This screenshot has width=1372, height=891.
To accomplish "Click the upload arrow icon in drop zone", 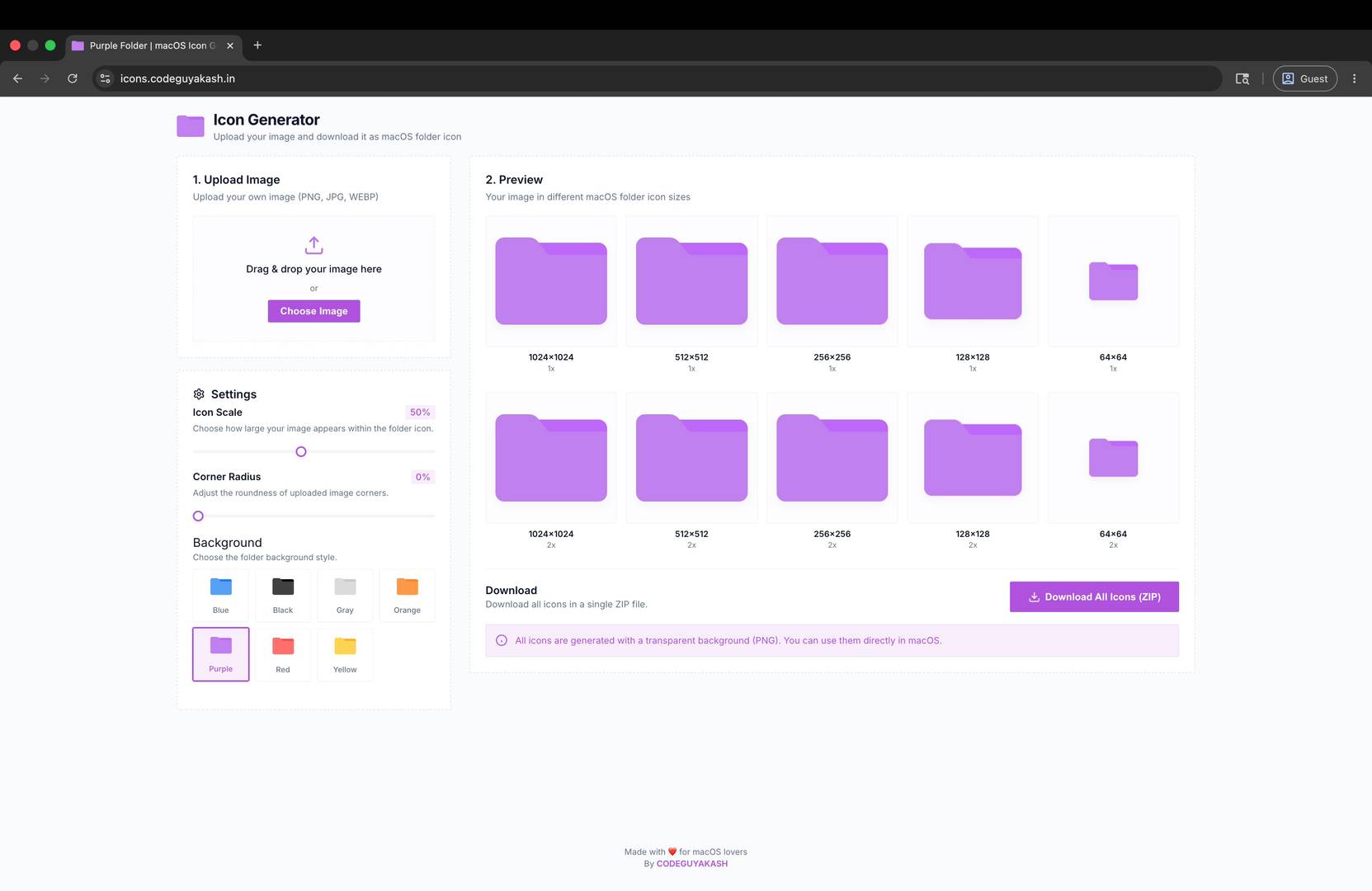I will [314, 245].
